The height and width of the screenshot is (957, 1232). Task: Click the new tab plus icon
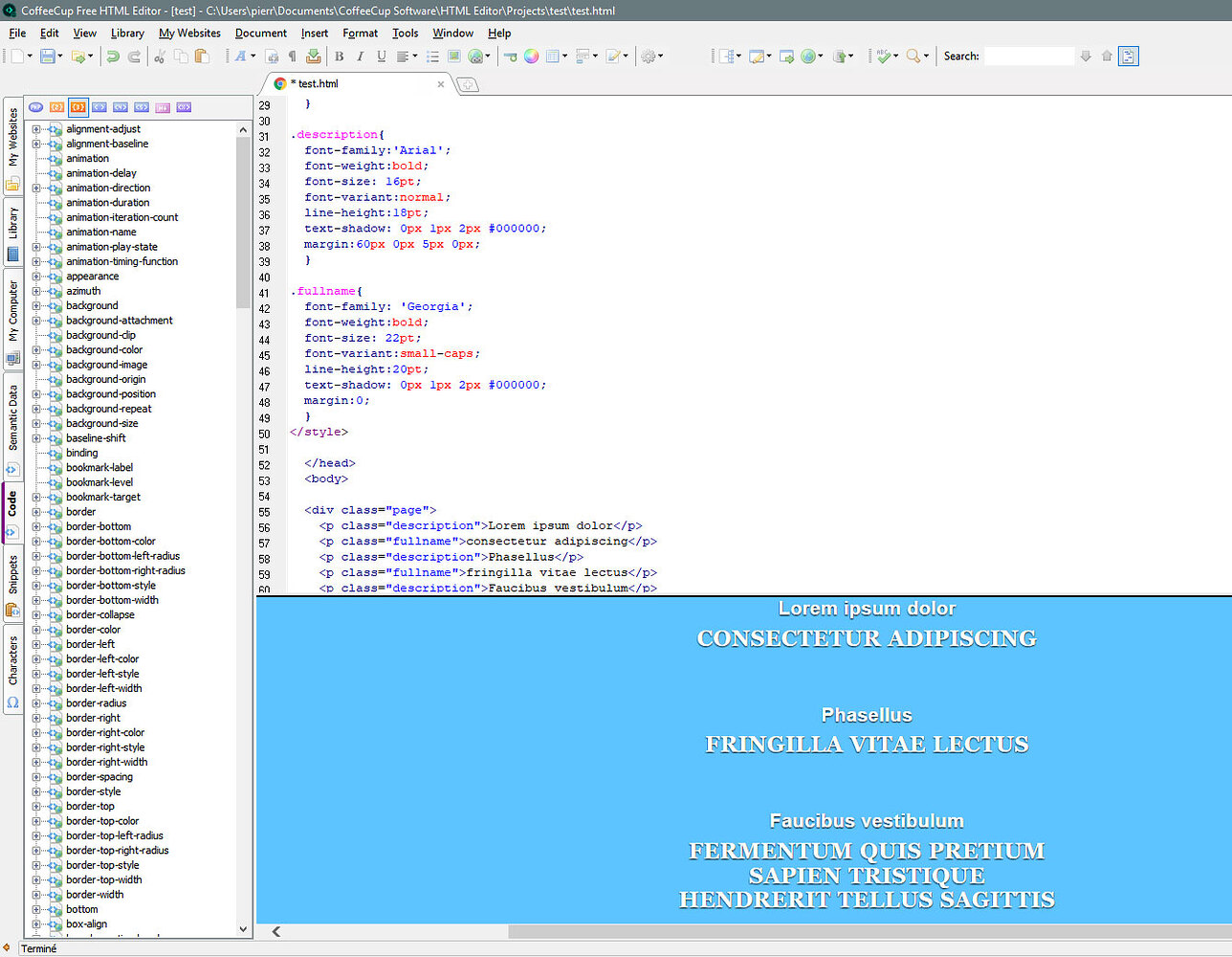(x=468, y=84)
